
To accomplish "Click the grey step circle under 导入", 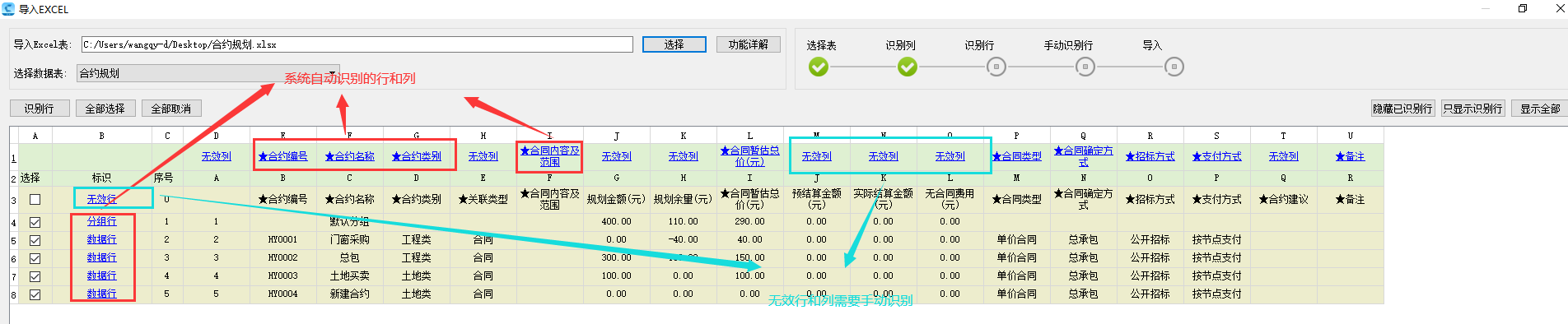I will (x=1174, y=67).
